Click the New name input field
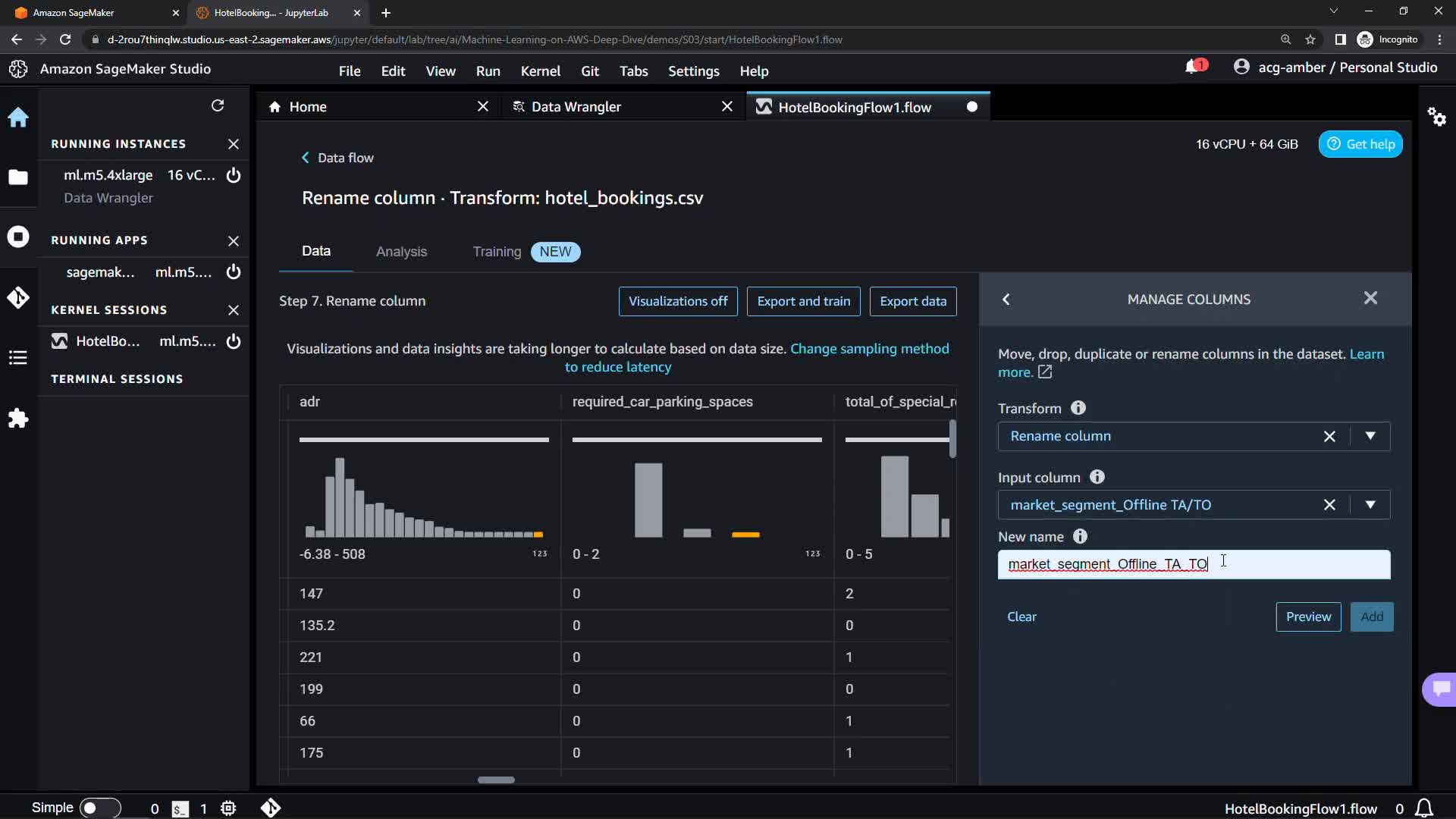This screenshot has width=1456, height=819. click(x=1289, y=564)
